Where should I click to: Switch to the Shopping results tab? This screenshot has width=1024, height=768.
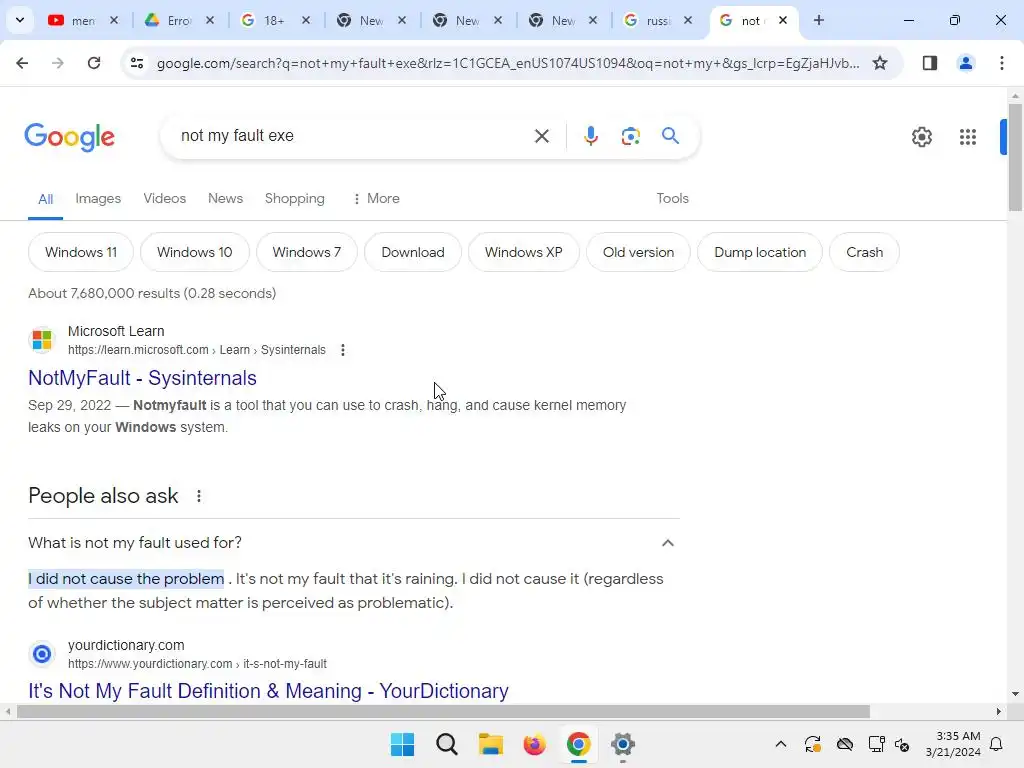point(295,199)
